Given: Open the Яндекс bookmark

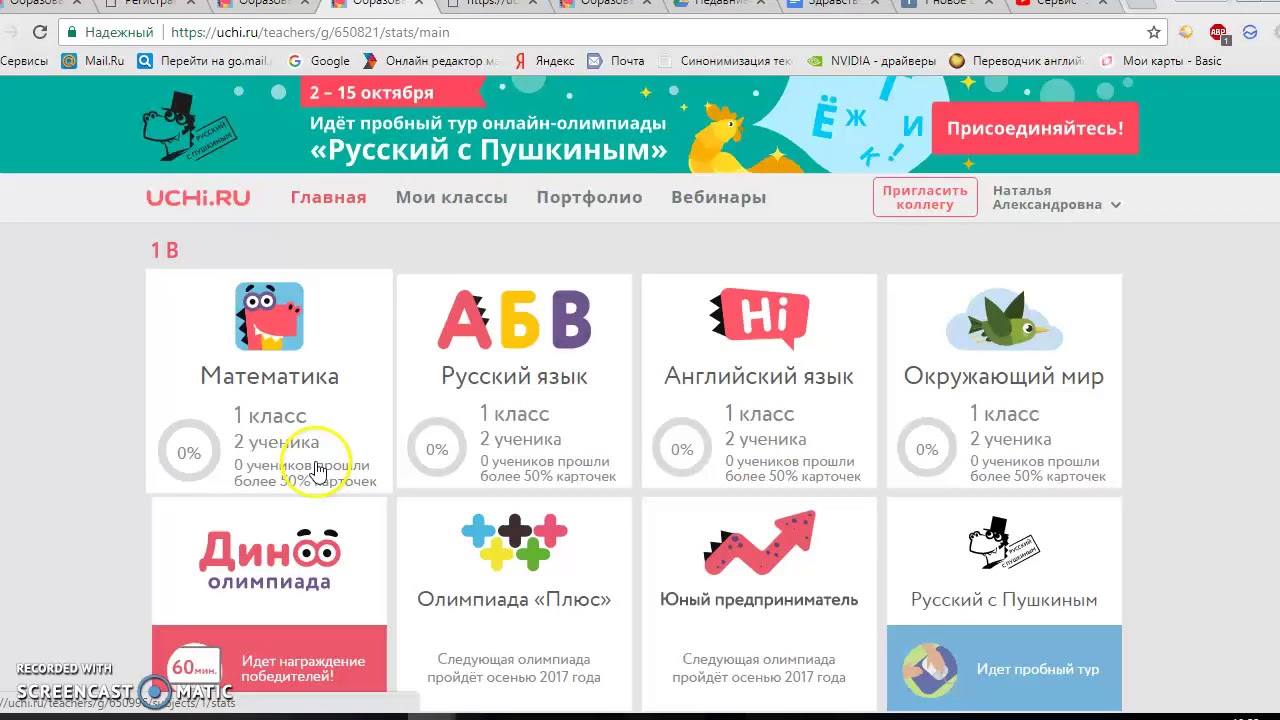Looking at the screenshot, I should click(x=545, y=61).
